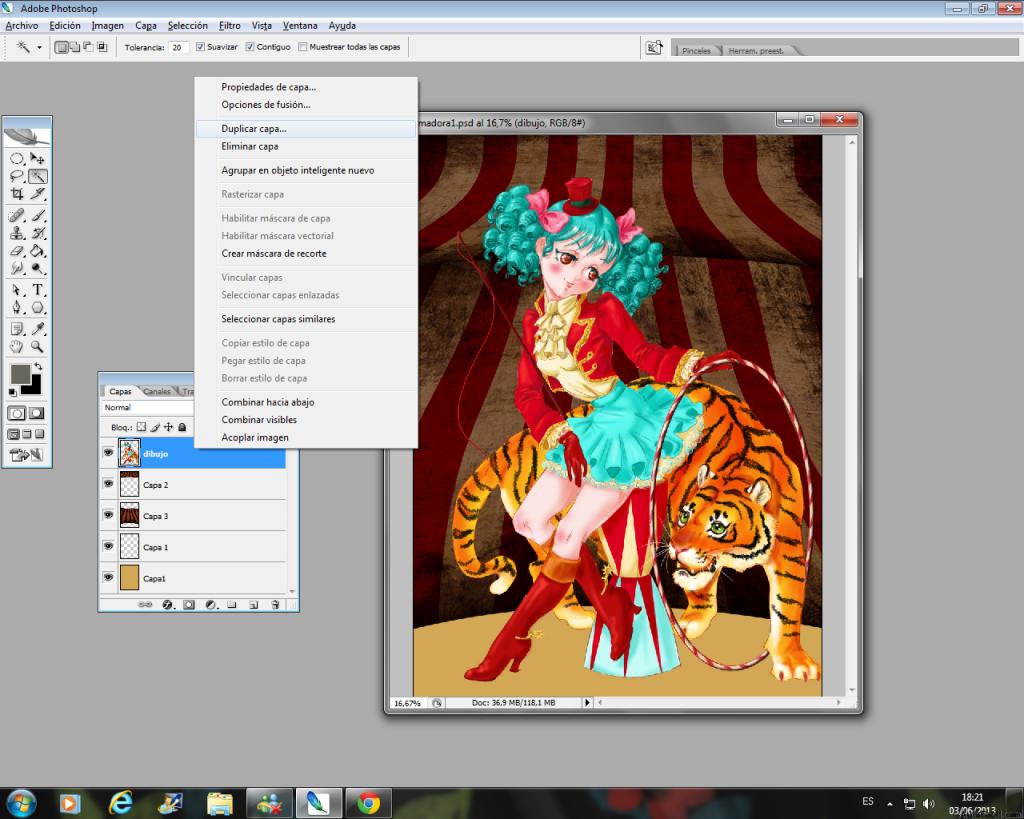Select the Clone Stamp tool
Image resolution: width=1024 pixels, height=819 pixels.
click(17, 233)
